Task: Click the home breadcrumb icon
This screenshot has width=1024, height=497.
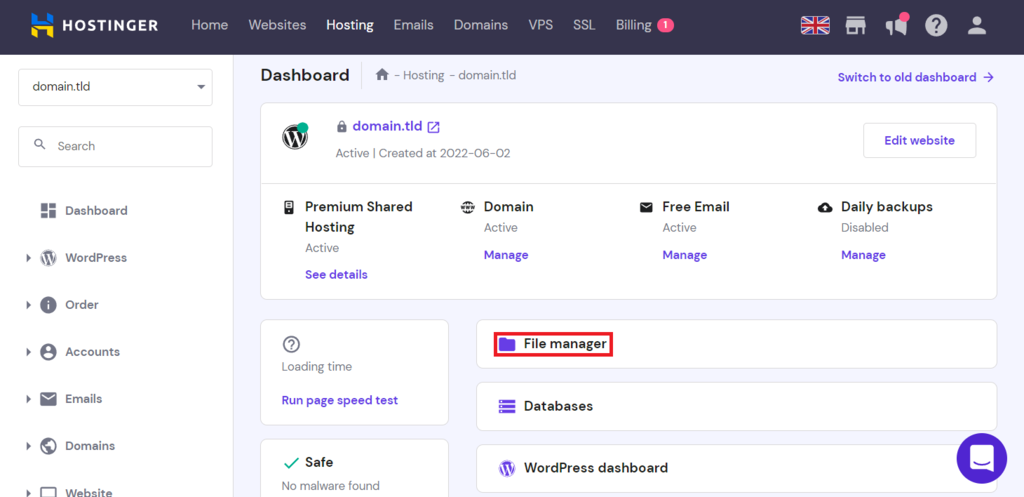Action: click(382, 75)
